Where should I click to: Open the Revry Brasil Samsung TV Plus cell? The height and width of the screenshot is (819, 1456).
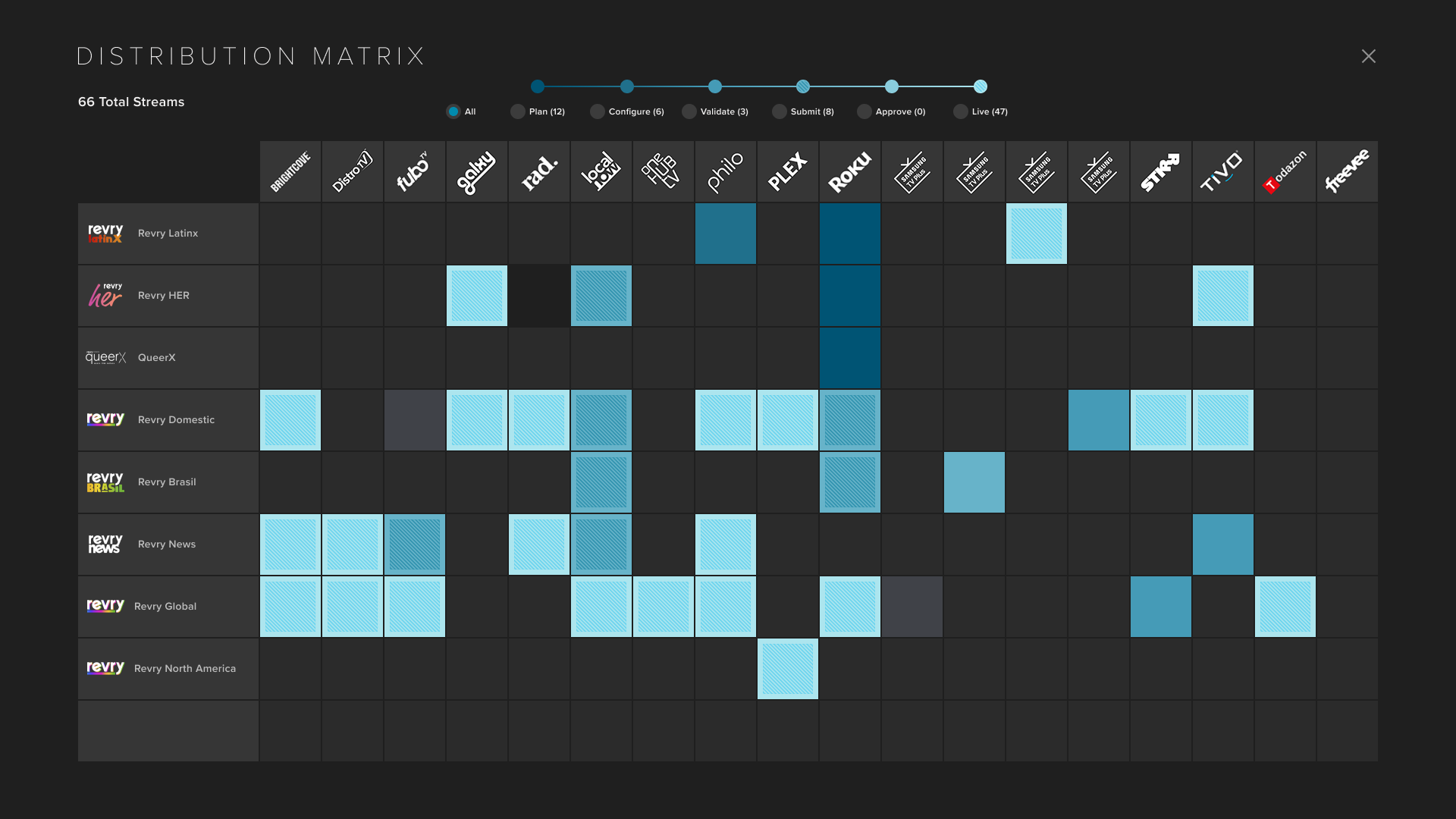pyautogui.click(x=974, y=482)
